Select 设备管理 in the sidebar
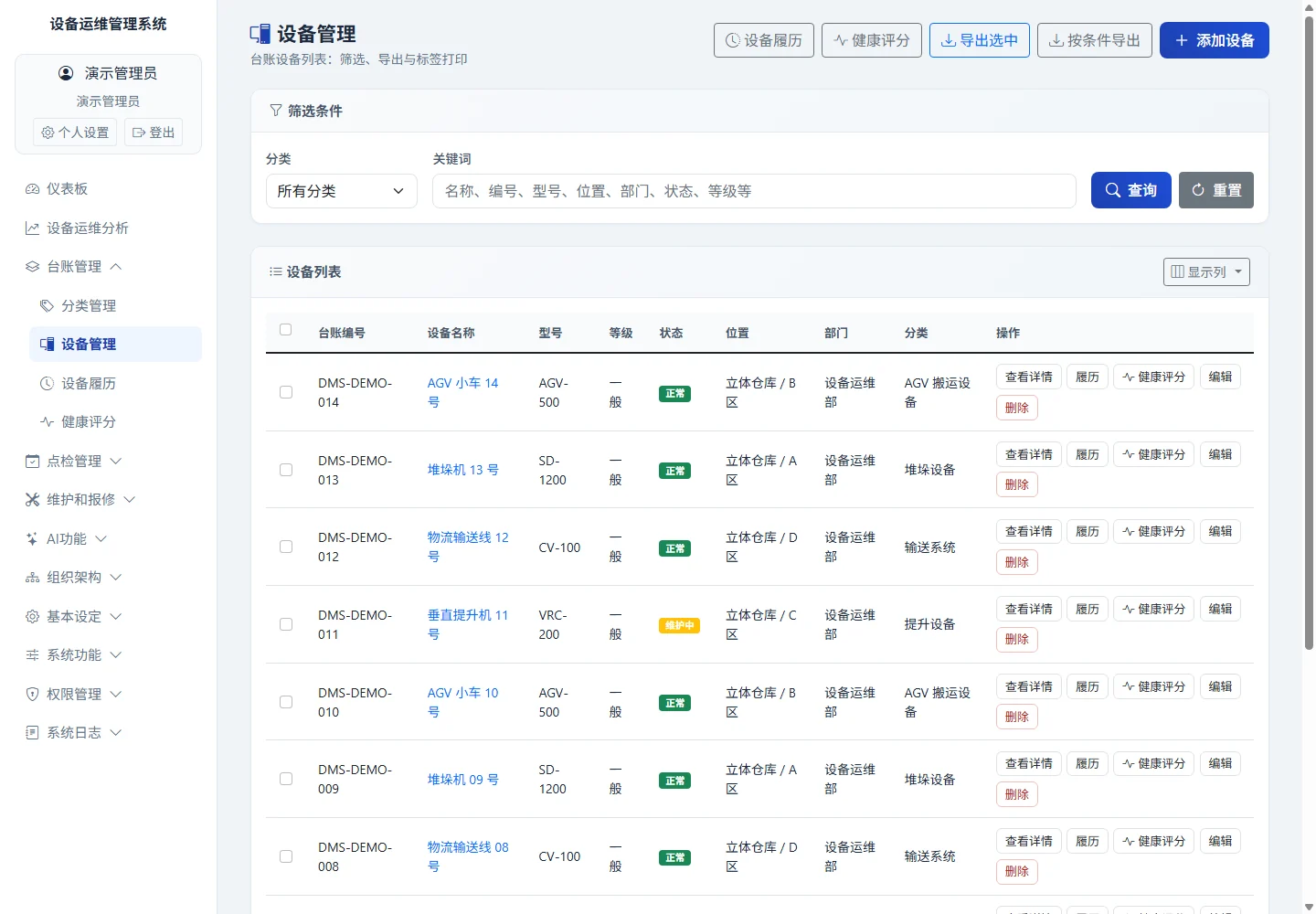This screenshot has width=1316, height=914. (115, 345)
